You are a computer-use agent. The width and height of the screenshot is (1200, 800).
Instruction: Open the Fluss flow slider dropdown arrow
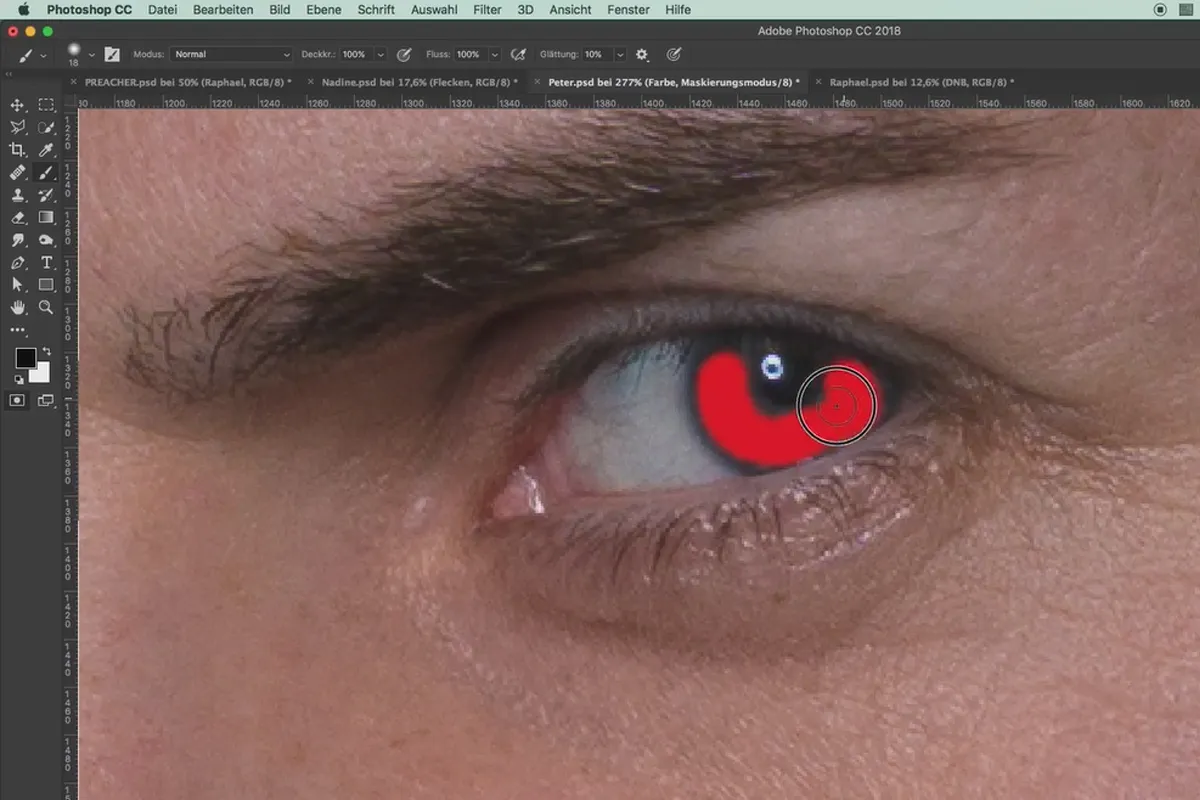pyautogui.click(x=495, y=55)
